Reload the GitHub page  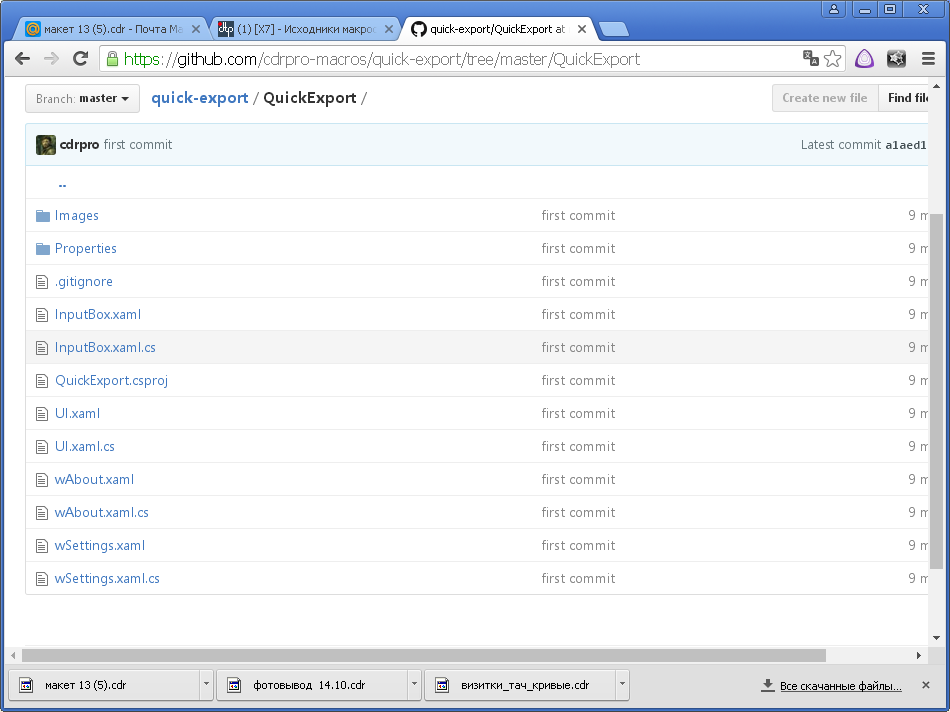(x=80, y=59)
